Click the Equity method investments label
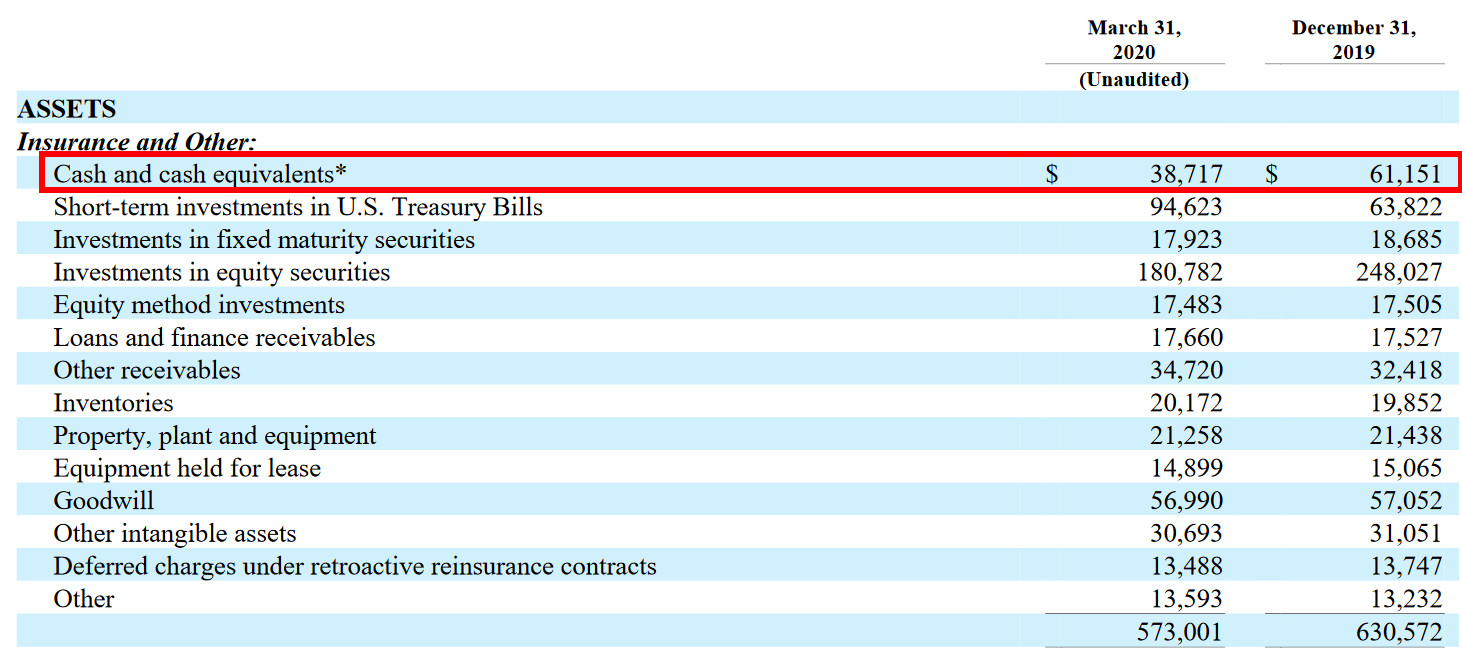The image size is (1462, 654). (199, 305)
